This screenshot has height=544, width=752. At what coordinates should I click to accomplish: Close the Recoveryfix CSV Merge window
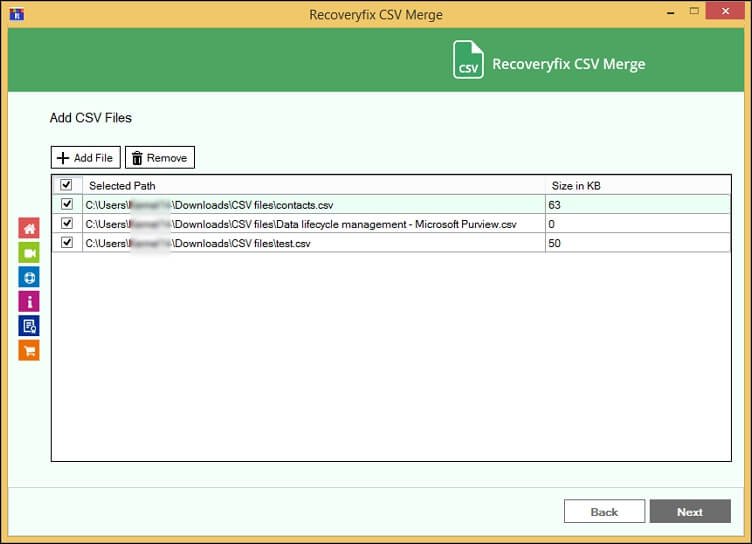tap(725, 11)
